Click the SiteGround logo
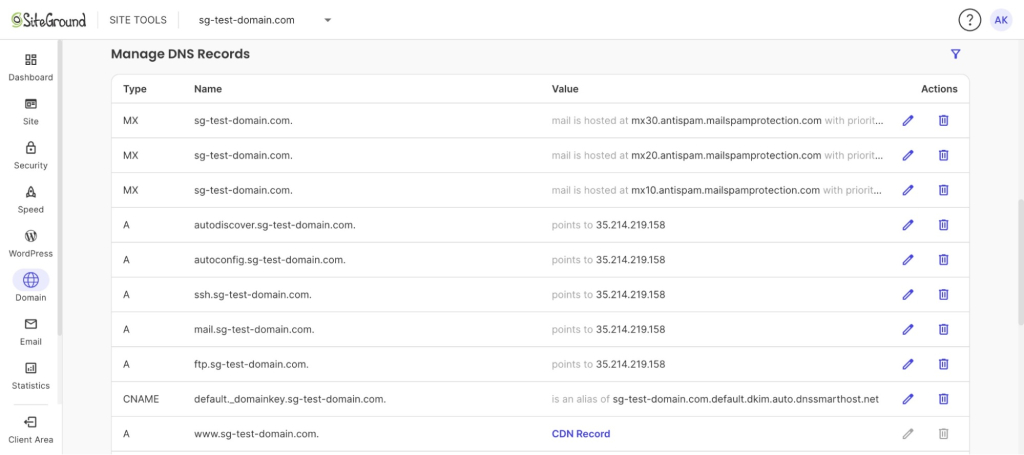Viewport: 1024px width, 455px height. (49, 20)
